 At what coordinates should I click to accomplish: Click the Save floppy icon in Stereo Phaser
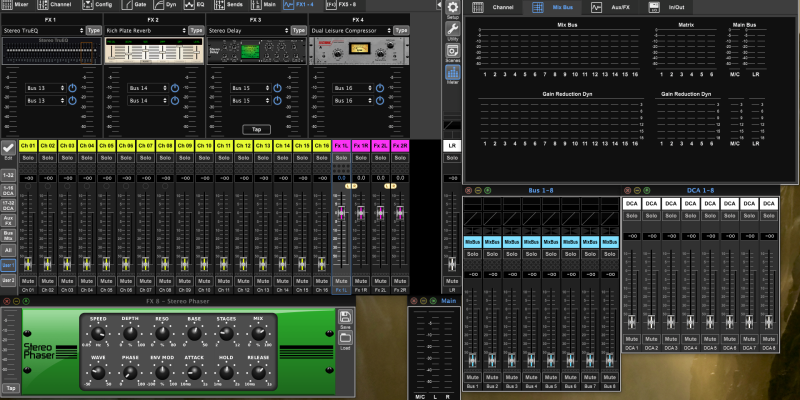pyautogui.click(x=346, y=318)
